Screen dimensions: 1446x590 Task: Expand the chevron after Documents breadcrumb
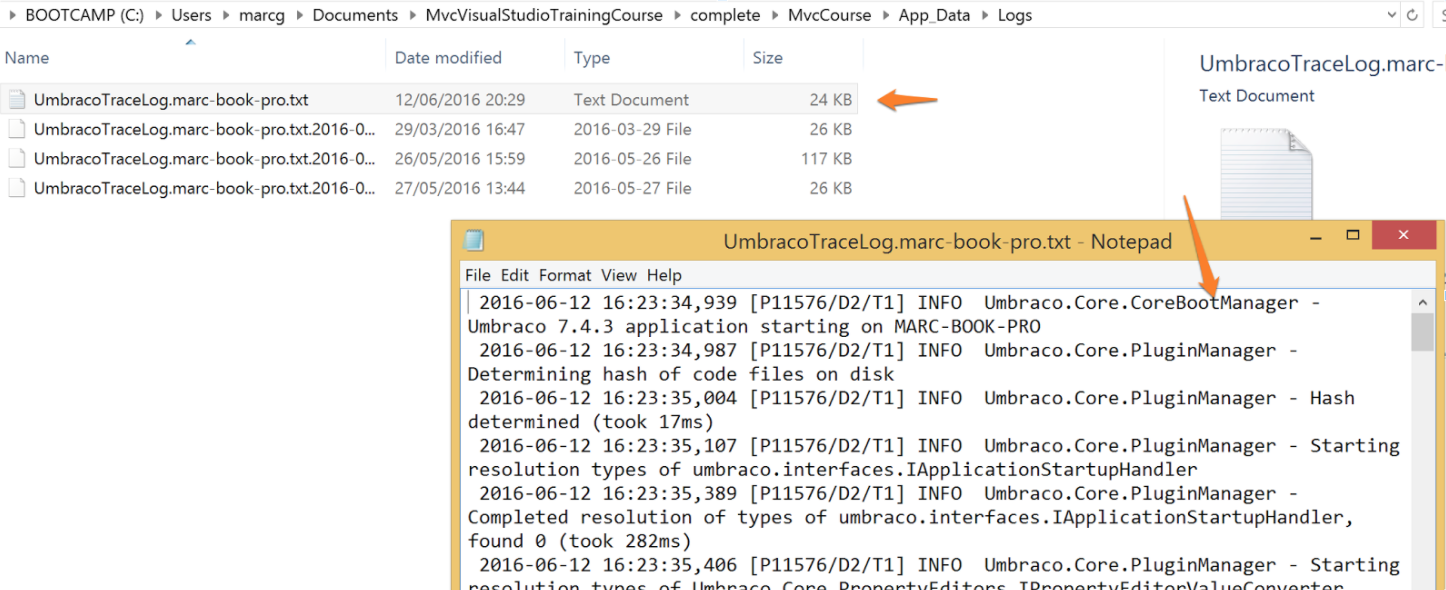(x=411, y=15)
